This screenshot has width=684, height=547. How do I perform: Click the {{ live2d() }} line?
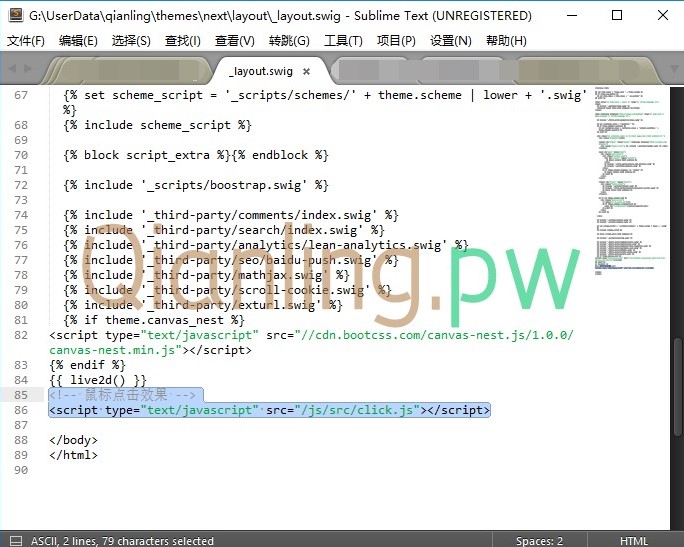click(x=98, y=380)
